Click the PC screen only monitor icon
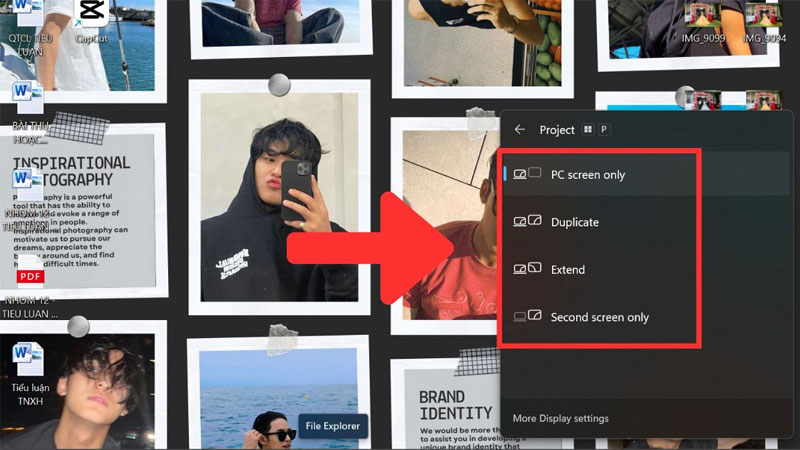 point(527,173)
